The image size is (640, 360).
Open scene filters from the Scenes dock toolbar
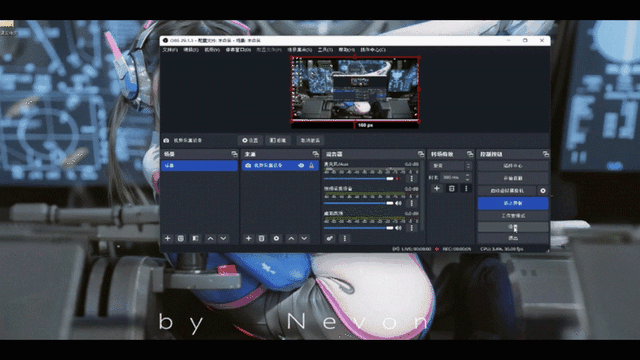tap(195, 238)
